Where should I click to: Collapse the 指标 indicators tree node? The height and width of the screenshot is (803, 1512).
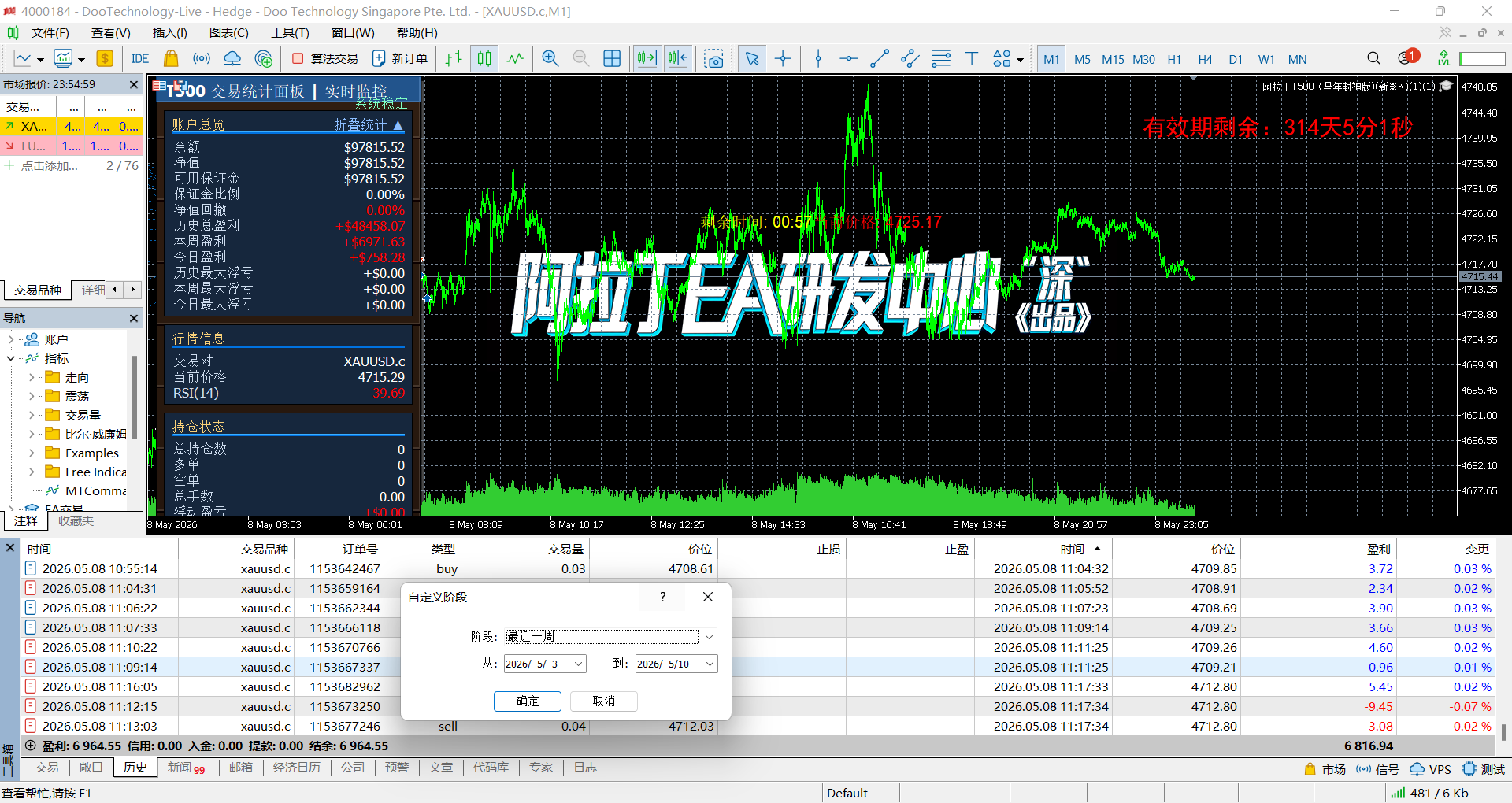pos(11,359)
